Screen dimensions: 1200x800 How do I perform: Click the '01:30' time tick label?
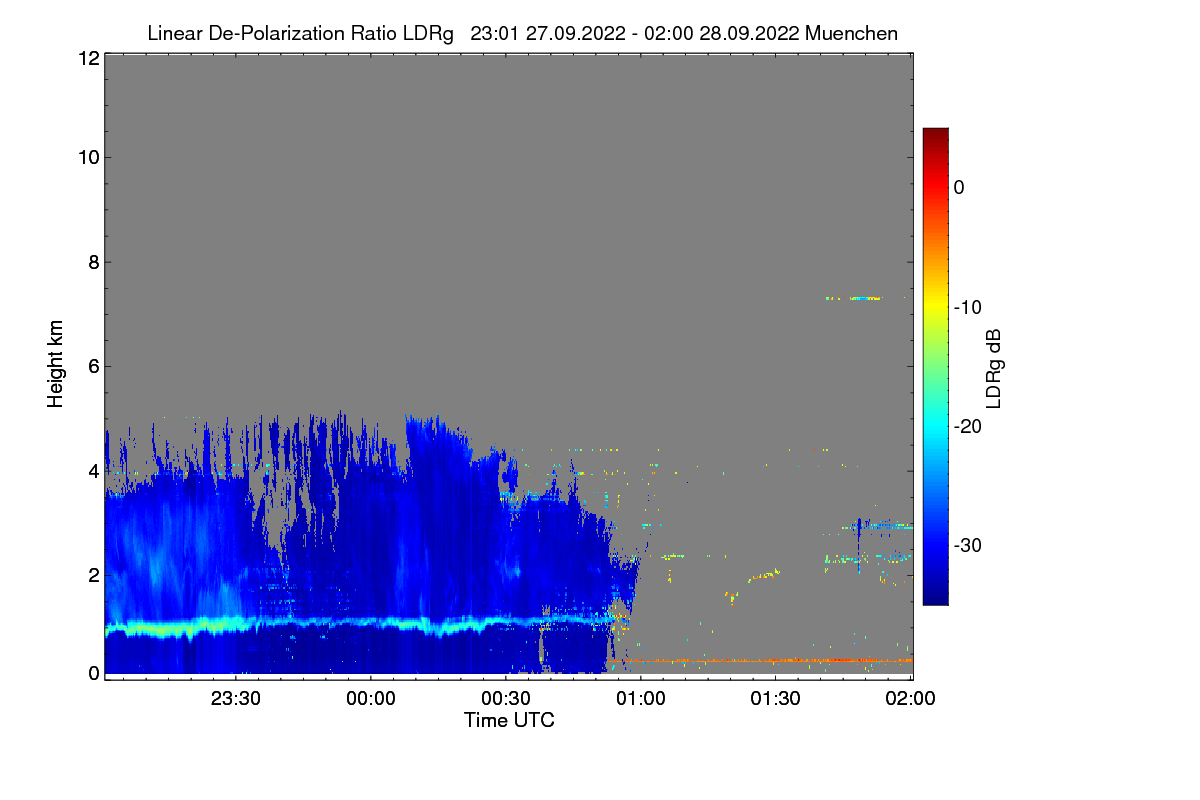pyautogui.click(x=776, y=699)
